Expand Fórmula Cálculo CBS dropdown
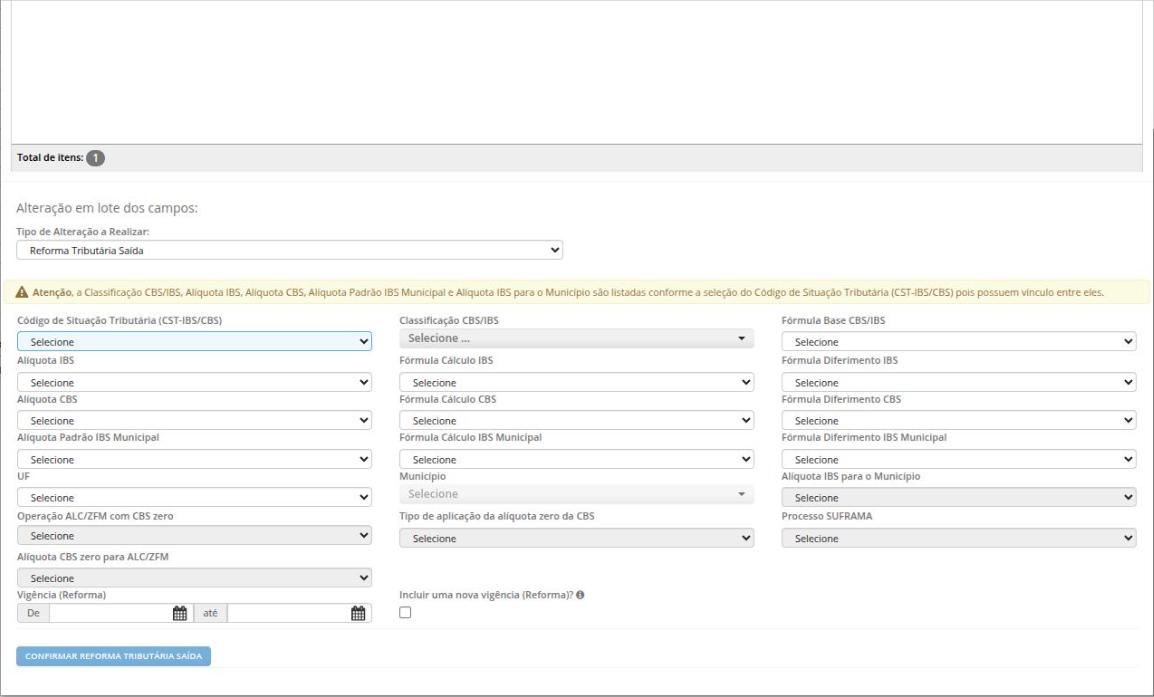The height and width of the screenshot is (697, 1154). click(x=576, y=420)
